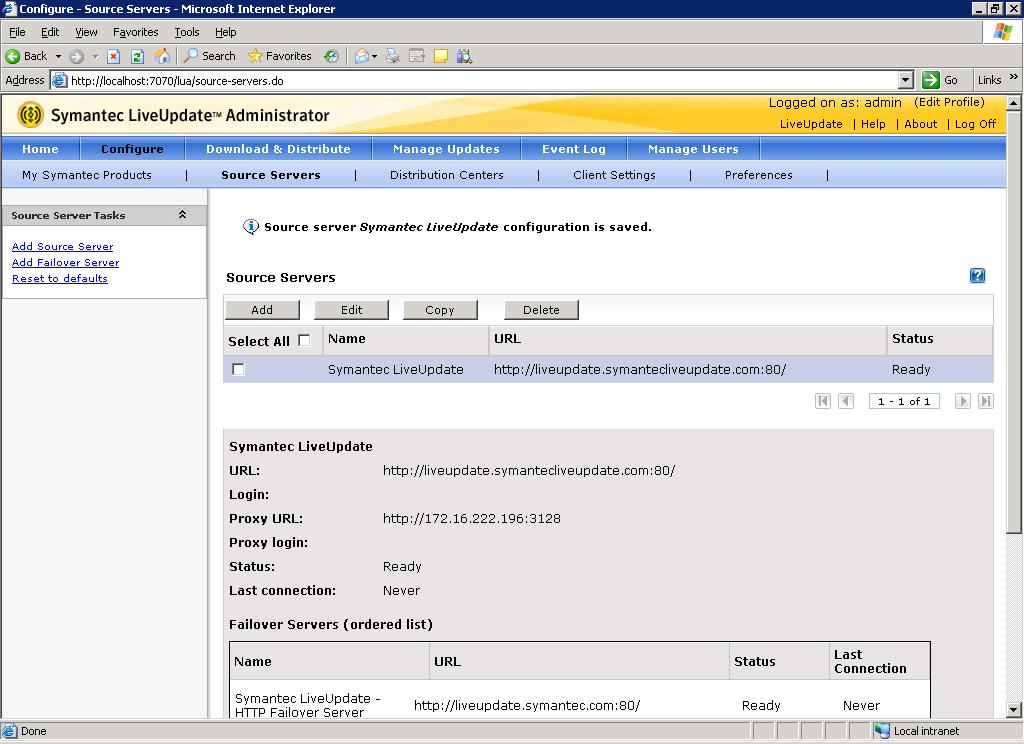This screenshot has height=744, width=1024.
Task: Open the Help menu in menu bar
Action: tap(225, 32)
